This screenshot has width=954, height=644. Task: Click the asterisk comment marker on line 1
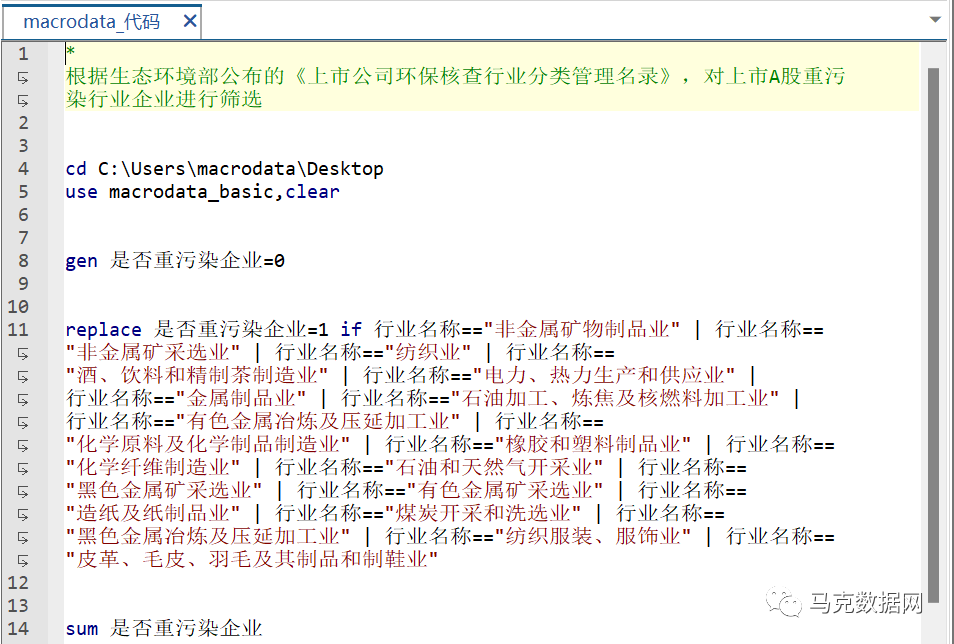pos(71,52)
